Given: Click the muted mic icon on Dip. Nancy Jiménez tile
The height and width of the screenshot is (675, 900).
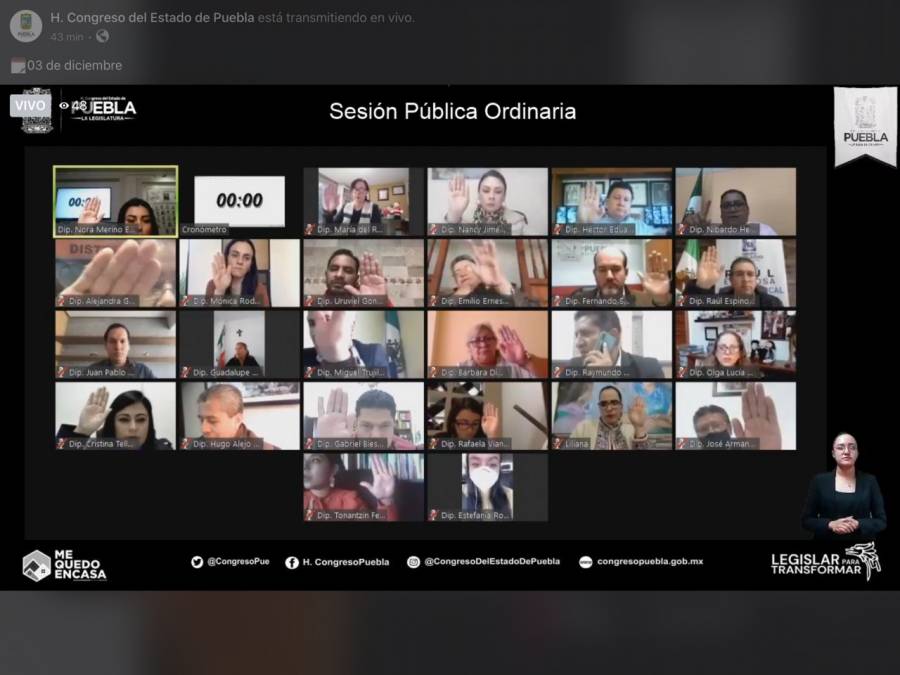Looking at the screenshot, I should point(434,230).
